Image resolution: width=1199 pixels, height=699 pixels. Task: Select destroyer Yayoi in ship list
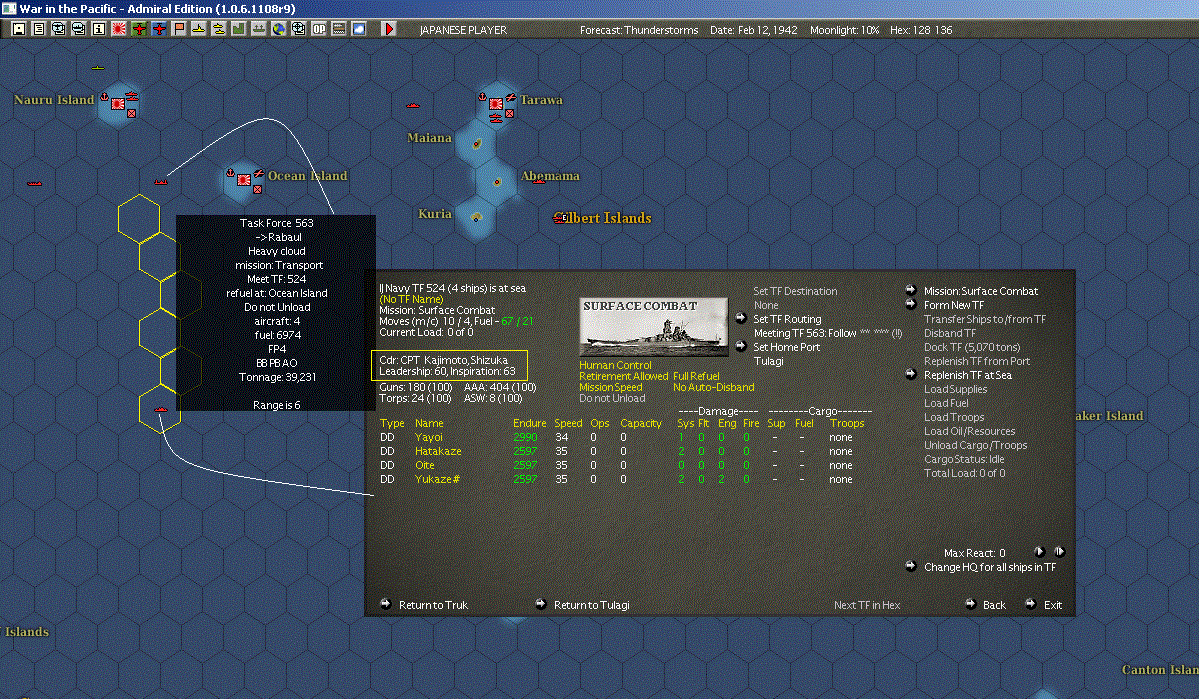point(428,437)
